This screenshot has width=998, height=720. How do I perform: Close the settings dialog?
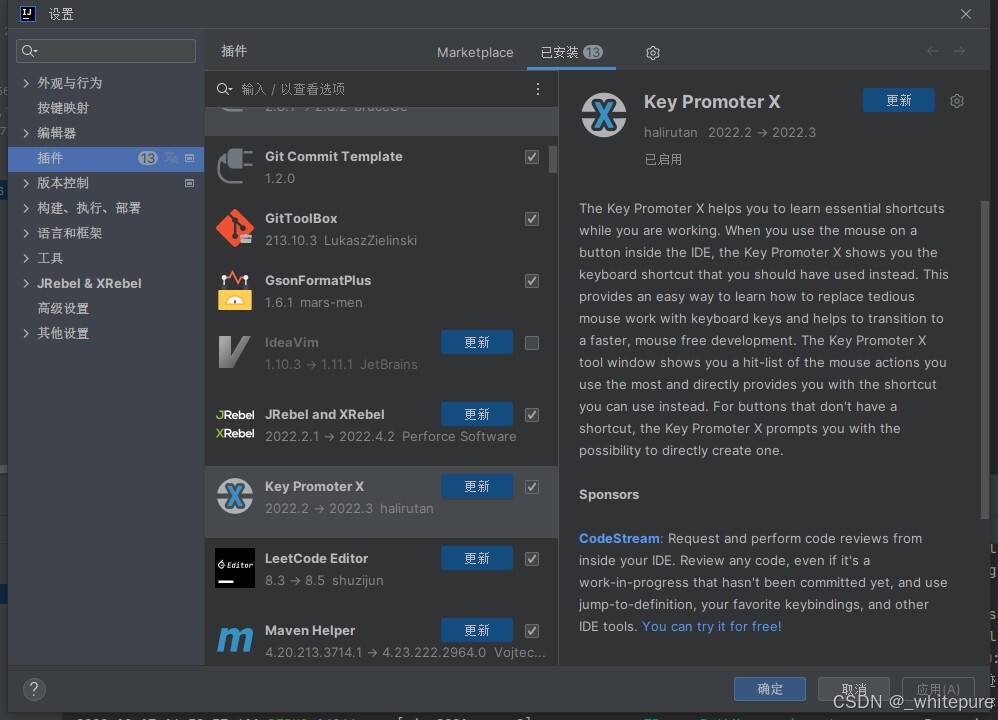(x=966, y=14)
